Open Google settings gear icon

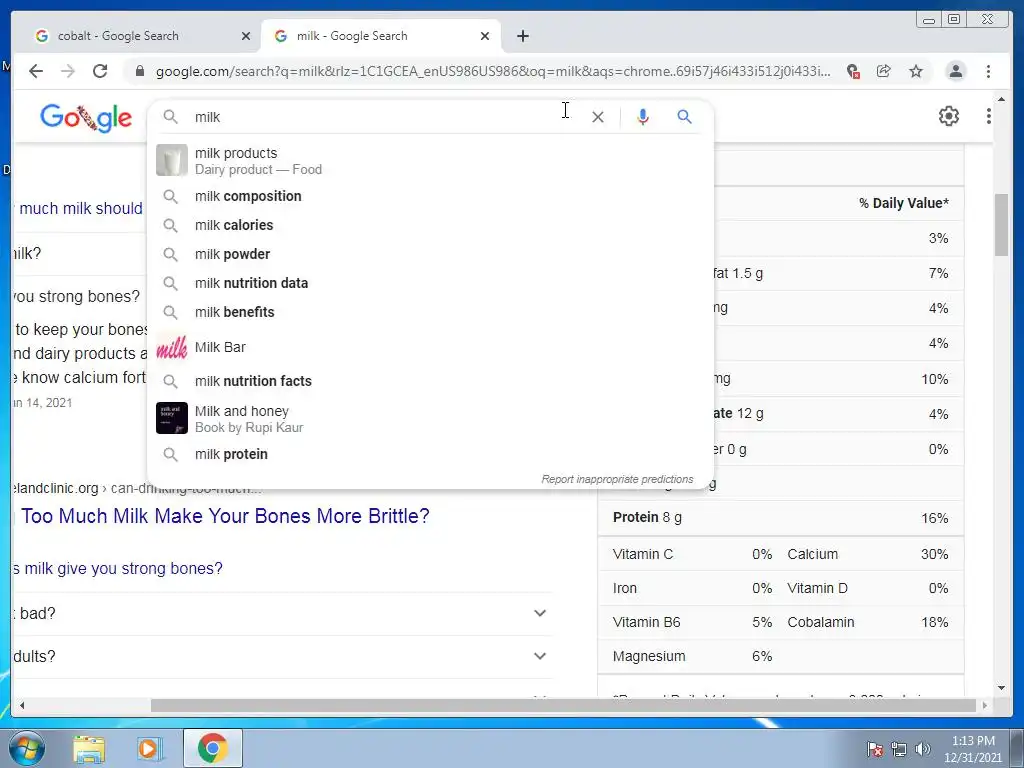(948, 116)
